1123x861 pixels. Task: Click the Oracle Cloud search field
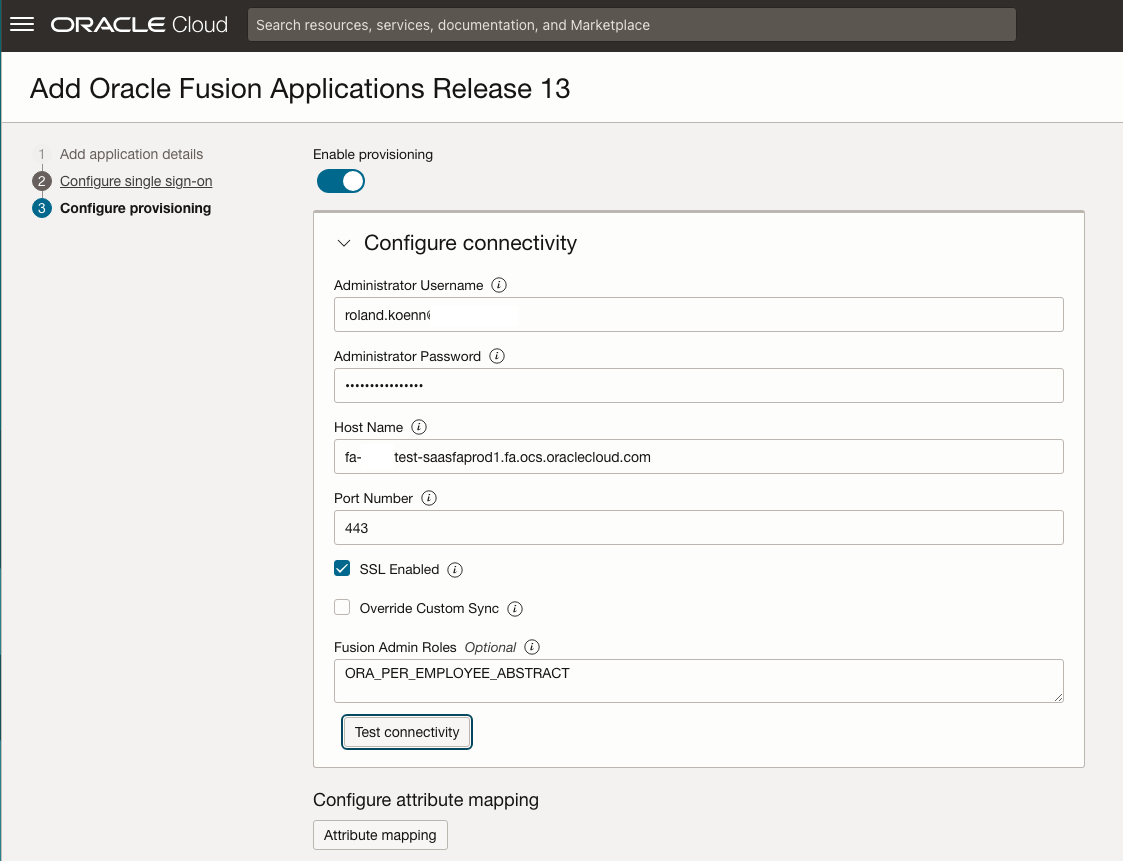[631, 25]
